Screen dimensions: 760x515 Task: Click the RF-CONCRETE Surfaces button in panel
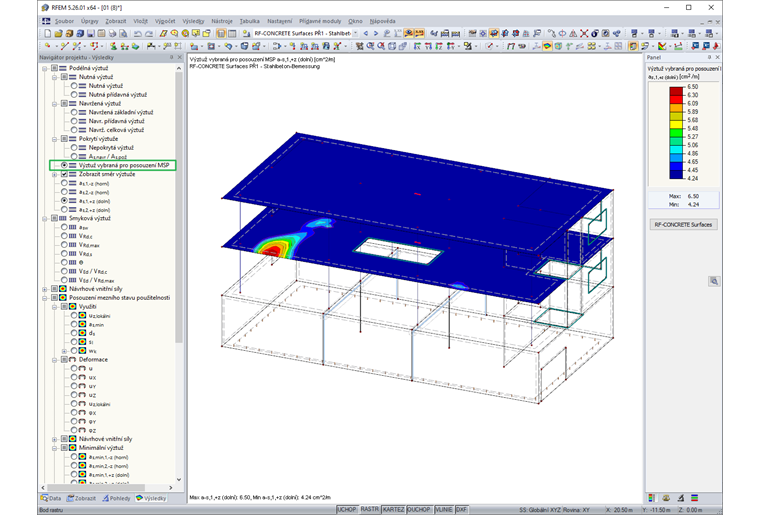pyautogui.click(x=683, y=224)
